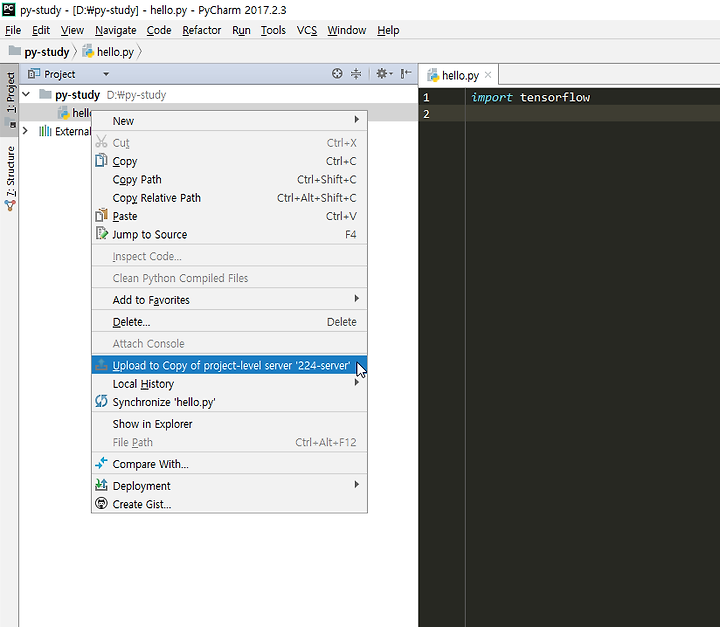Image resolution: width=720 pixels, height=627 pixels.
Task: Open the Navigate menu
Action: [x=116, y=30]
